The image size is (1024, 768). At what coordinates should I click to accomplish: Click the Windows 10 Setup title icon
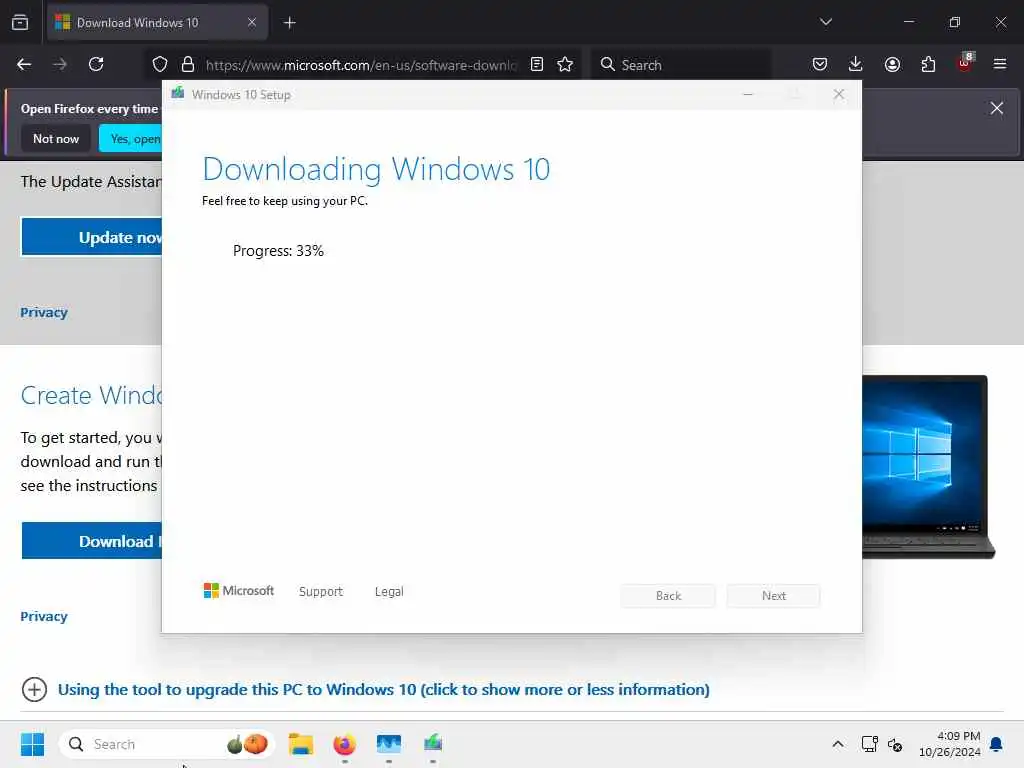point(178,93)
